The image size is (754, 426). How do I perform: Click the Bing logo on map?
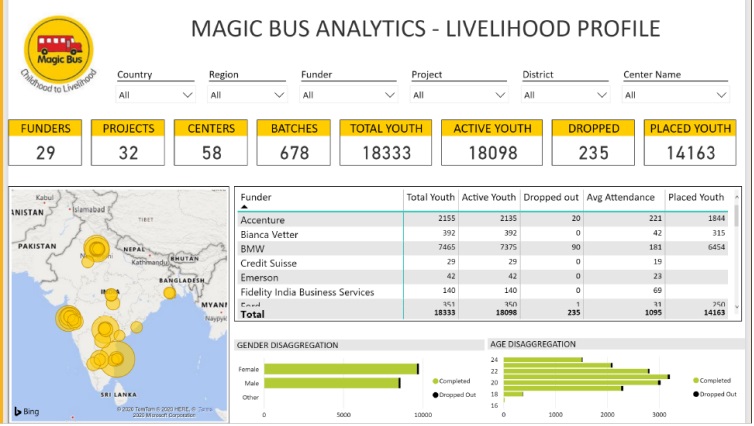(x=27, y=411)
